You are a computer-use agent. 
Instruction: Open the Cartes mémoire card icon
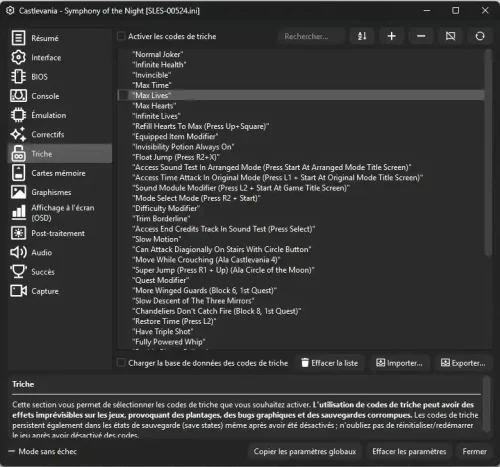coord(18,173)
